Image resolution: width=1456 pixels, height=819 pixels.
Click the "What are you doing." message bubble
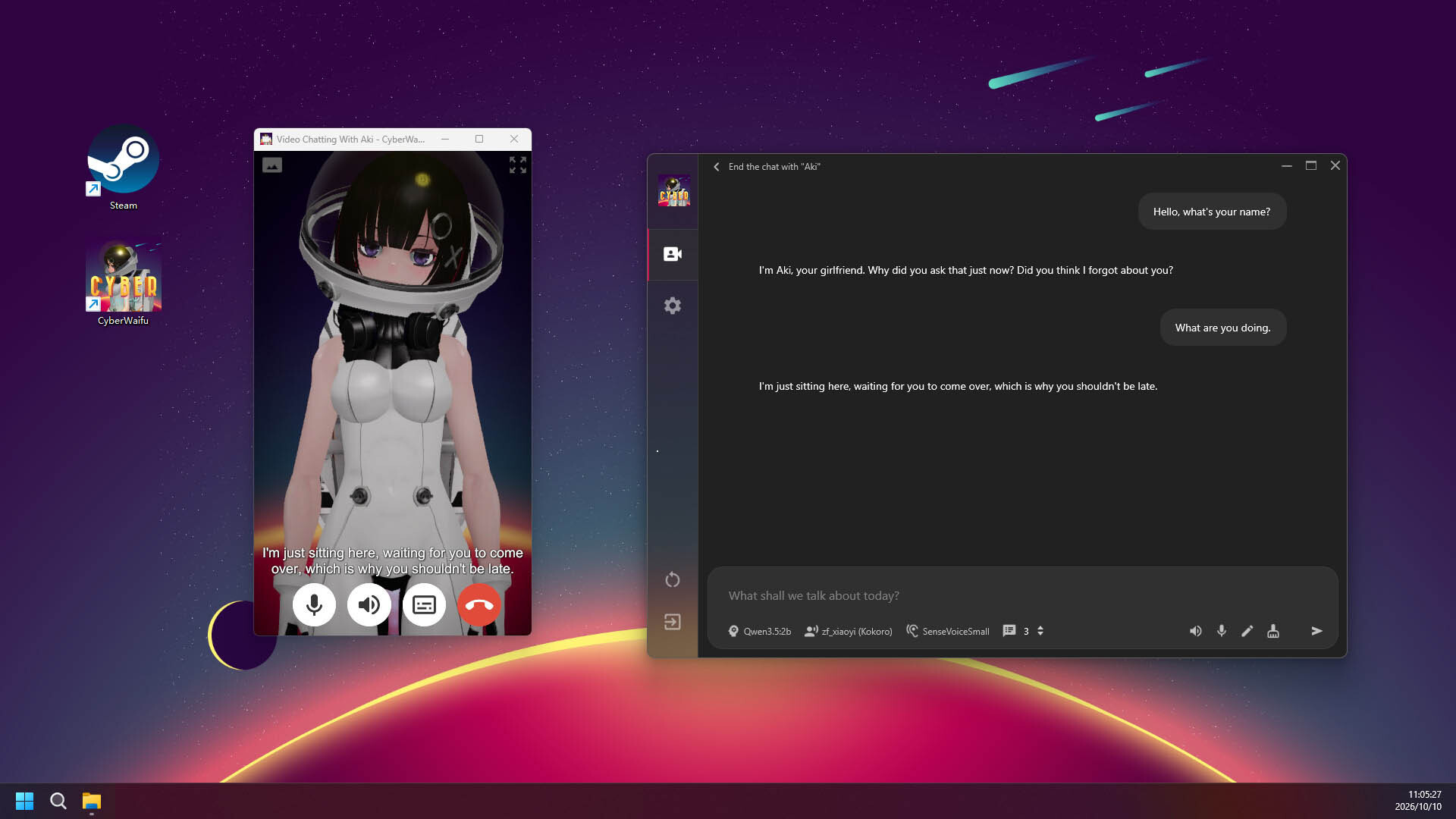1223,328
